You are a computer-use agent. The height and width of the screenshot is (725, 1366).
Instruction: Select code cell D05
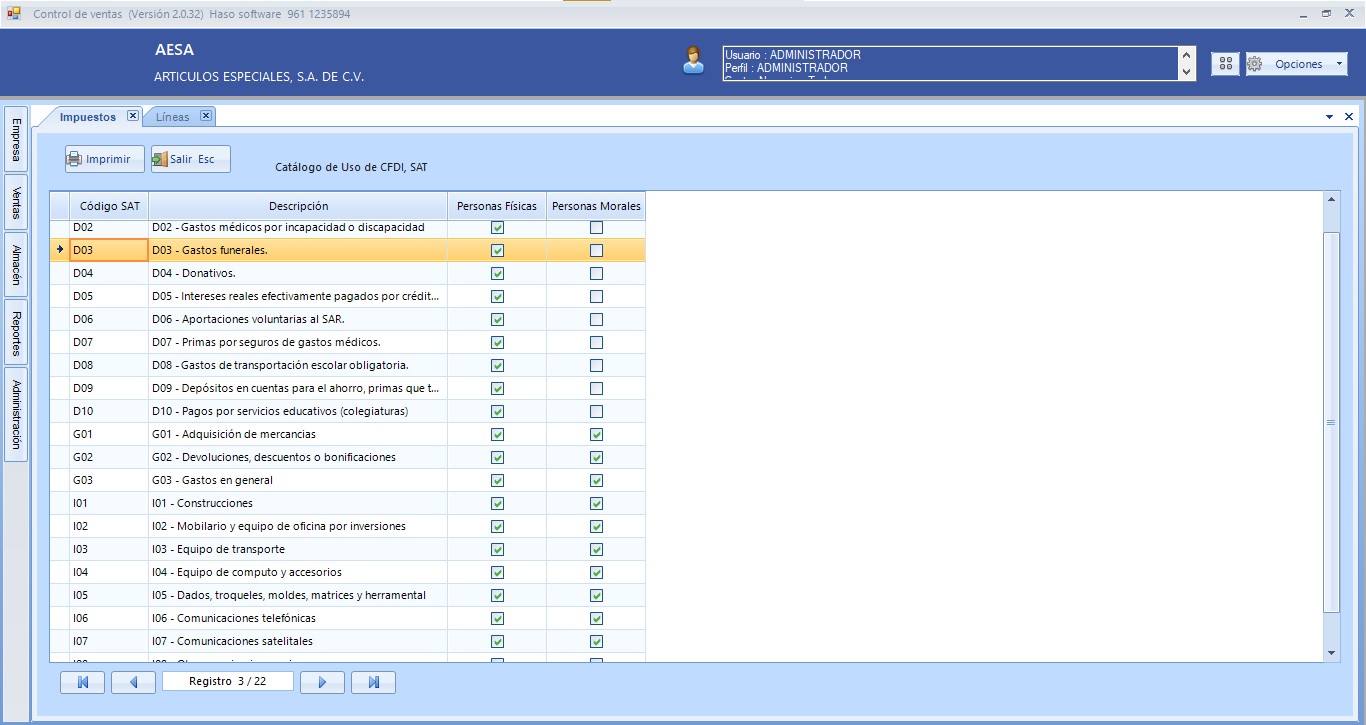pyautogui.click(x=110, y=297)
